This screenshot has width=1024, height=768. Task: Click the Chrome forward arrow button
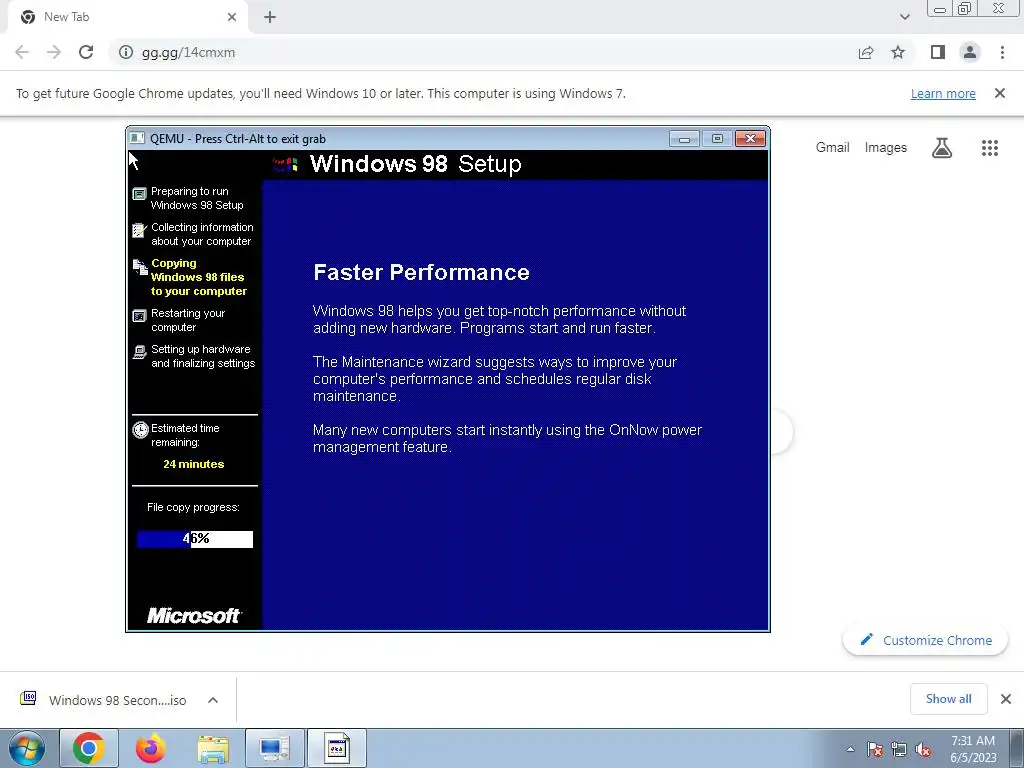click(54, 52)
